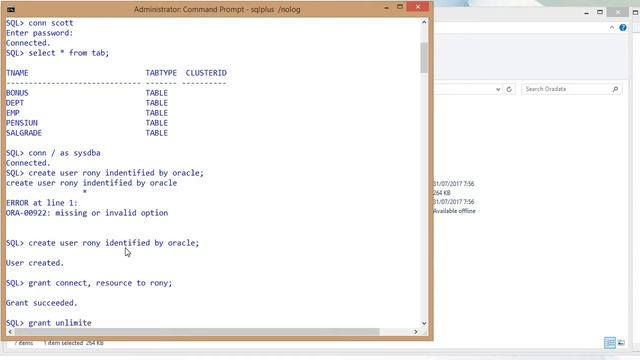Expand the Explorer address bar history dropdown

(x=498, y=89)
